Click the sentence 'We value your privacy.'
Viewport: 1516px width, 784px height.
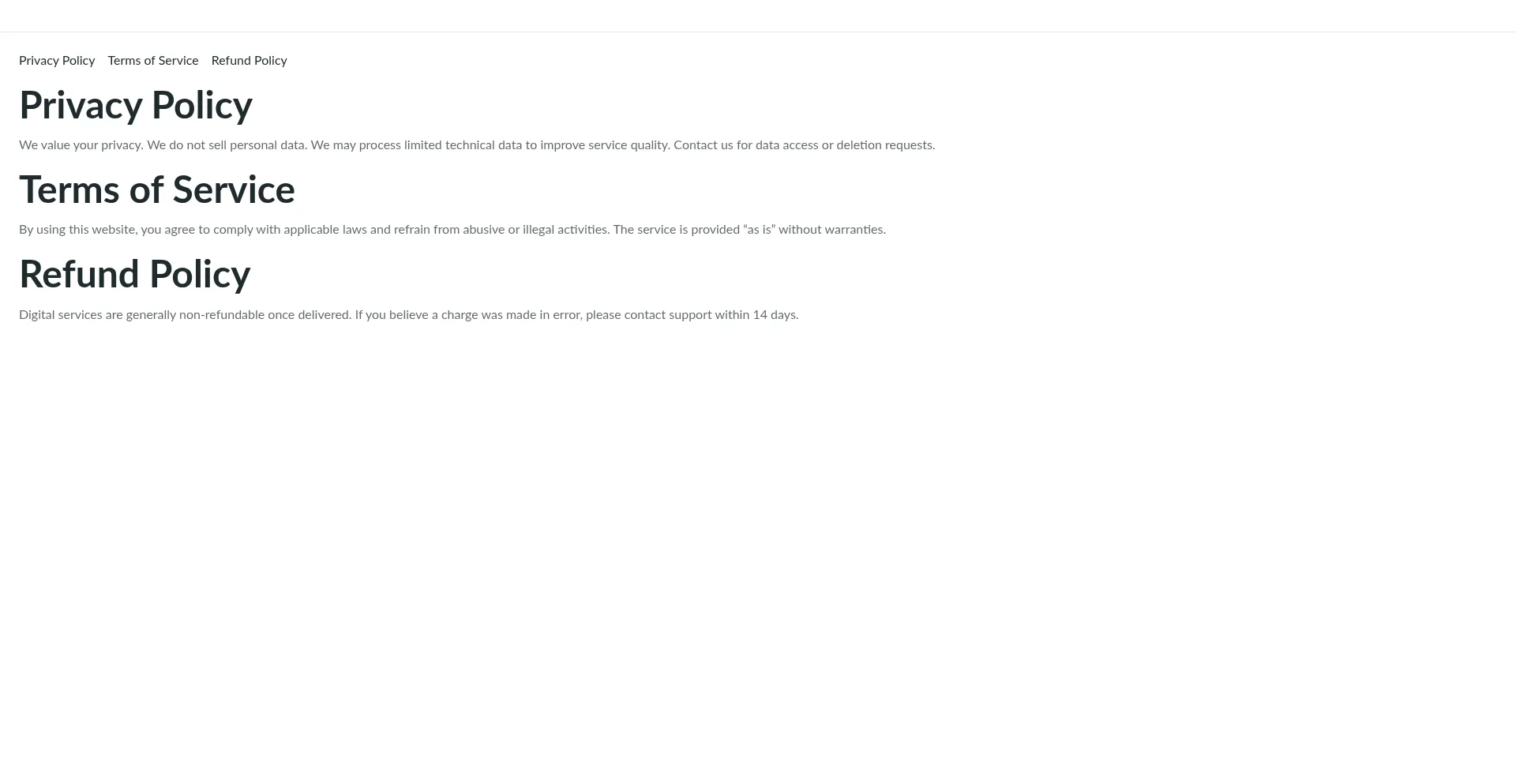coord(81,145)
